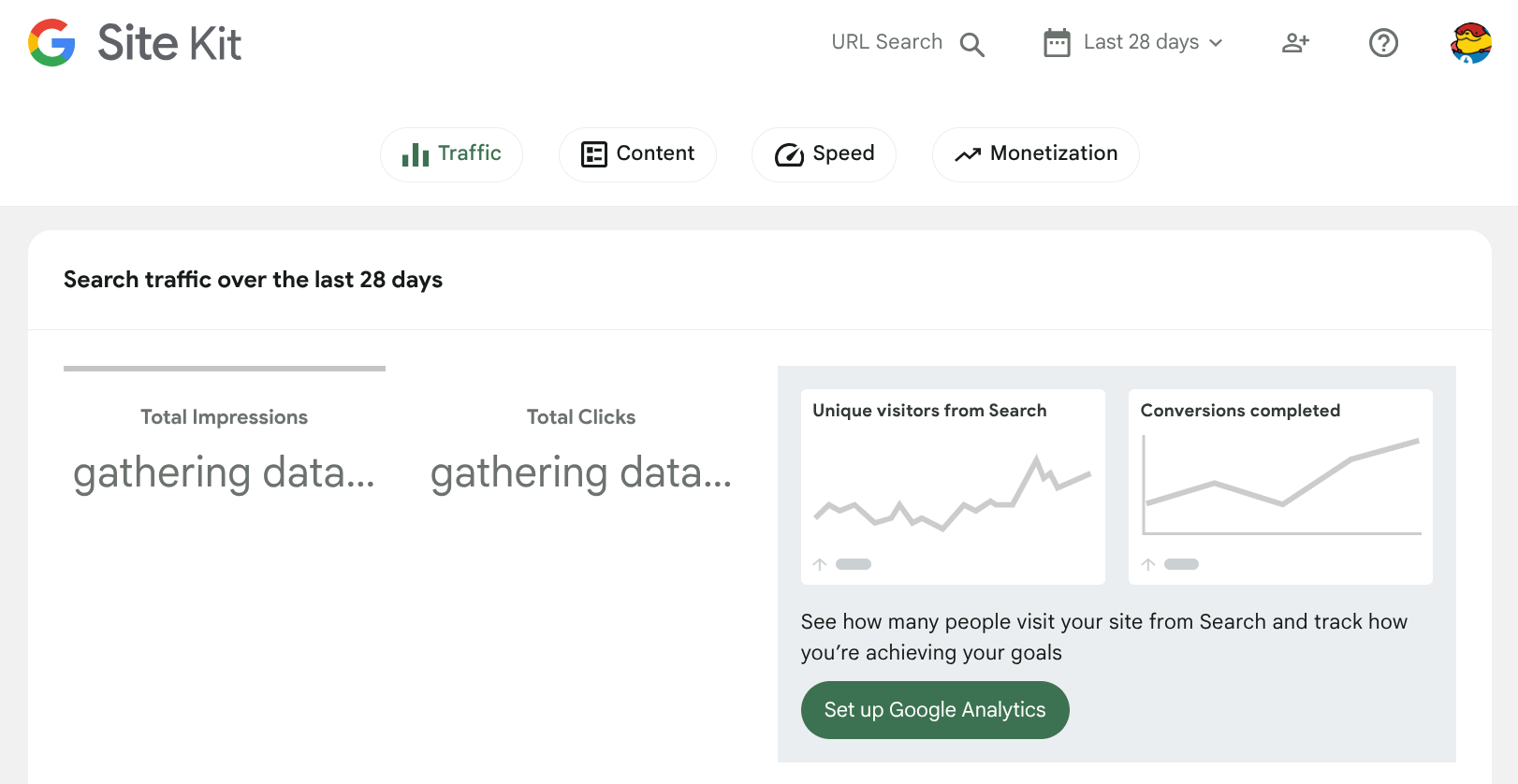
Task: Click the Unique visitors from Search title
Action: (x=929, y=411)
